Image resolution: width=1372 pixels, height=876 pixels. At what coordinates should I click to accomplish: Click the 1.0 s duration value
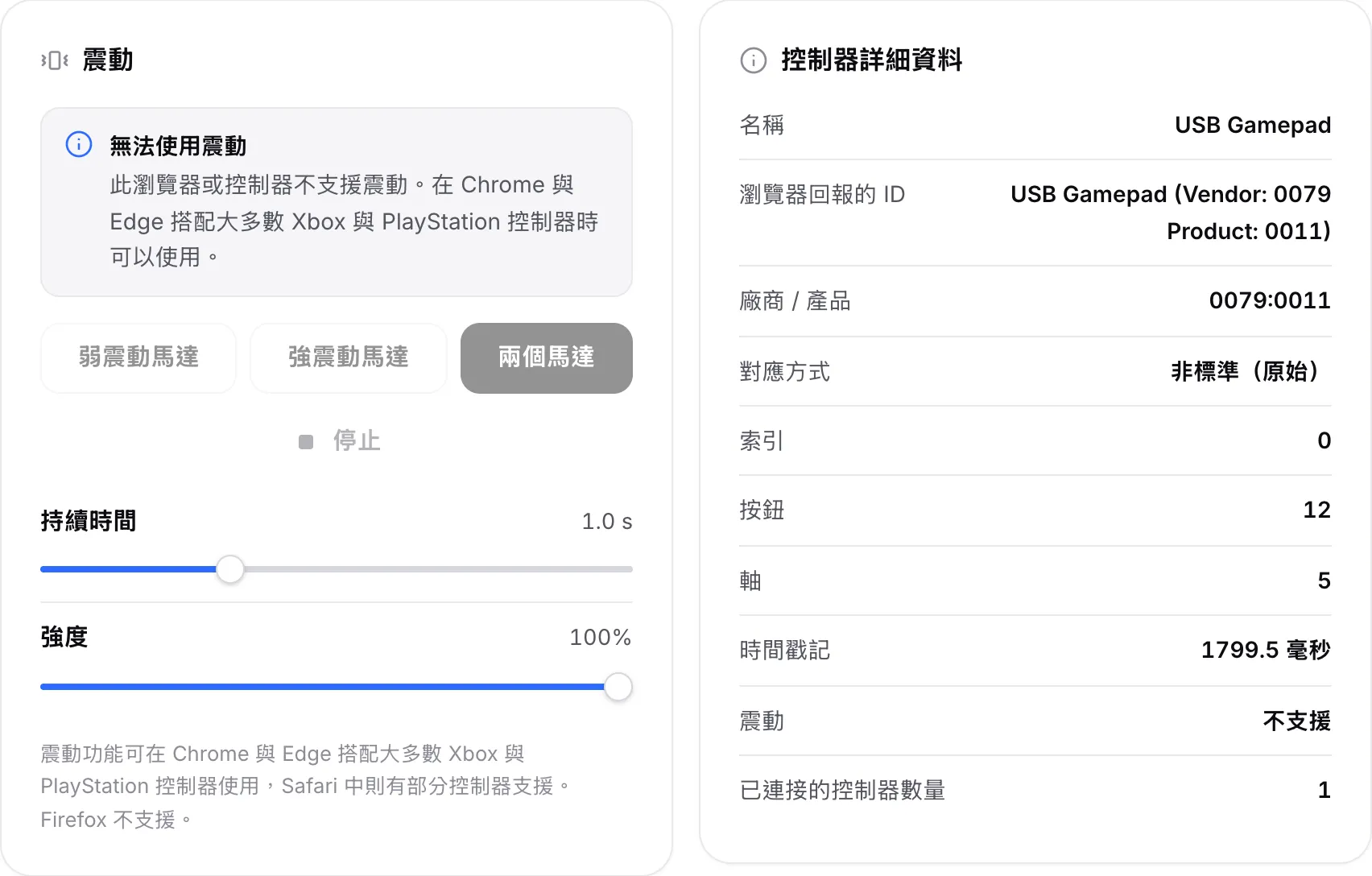[x=607, y=521]
